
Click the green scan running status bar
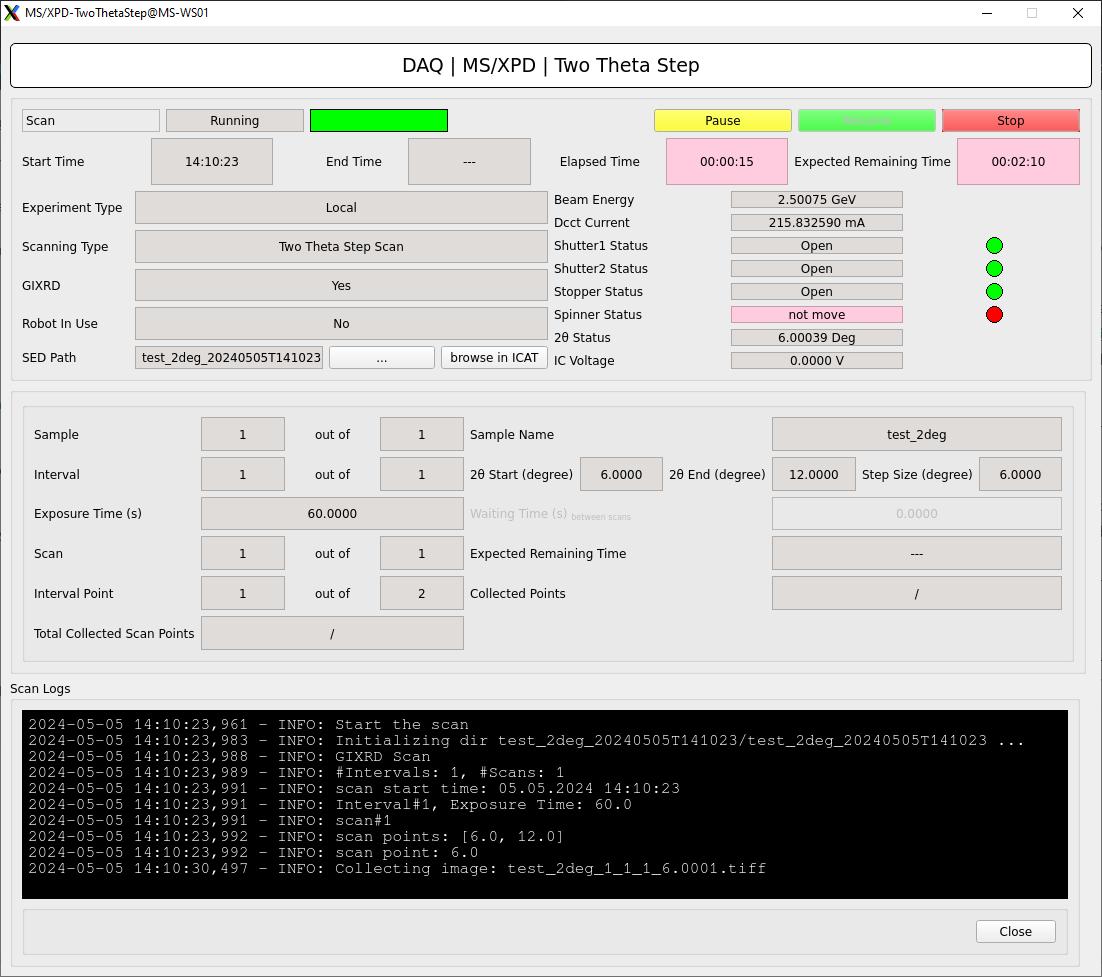pos(379,120)
